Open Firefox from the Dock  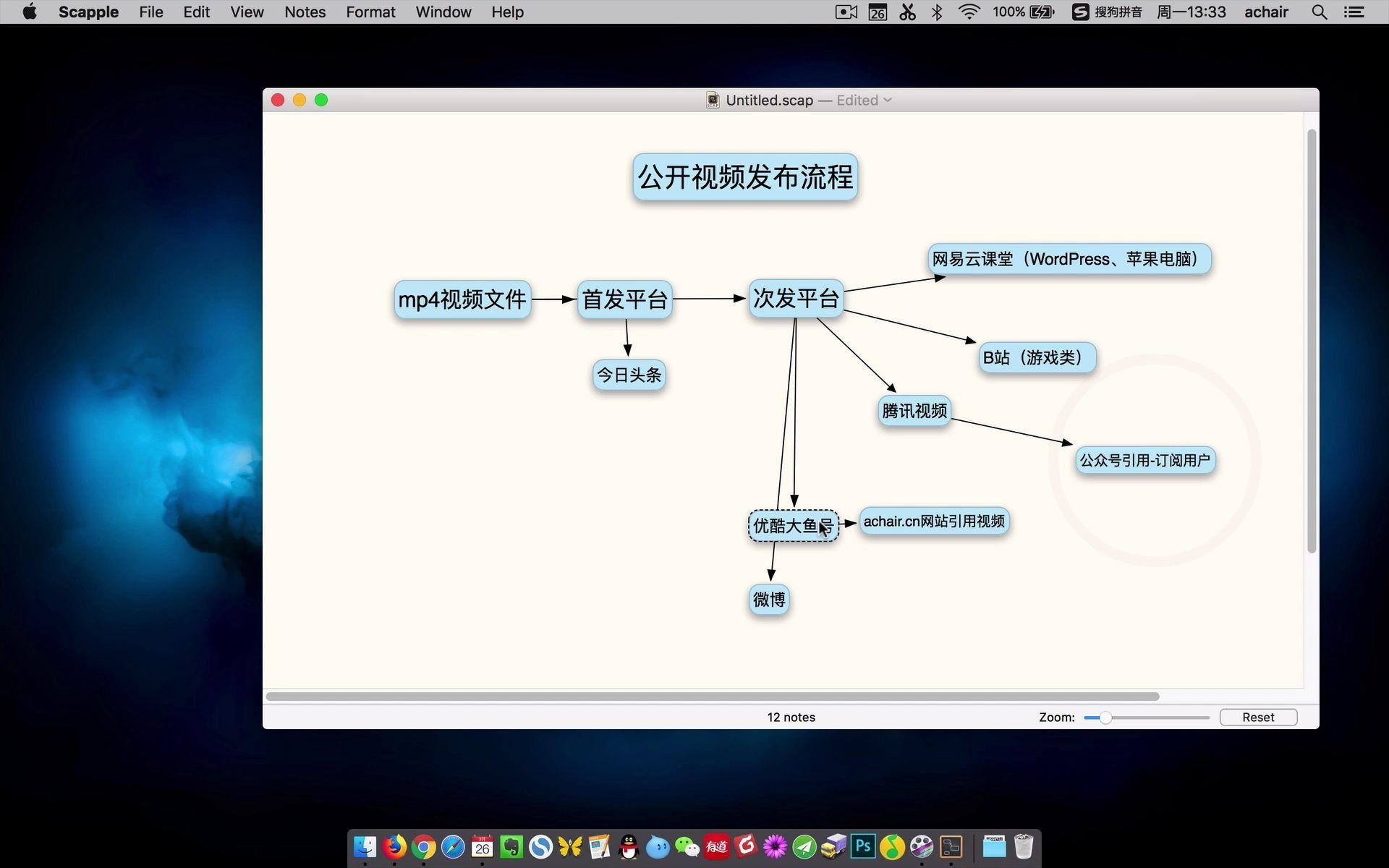pos(394,846)
